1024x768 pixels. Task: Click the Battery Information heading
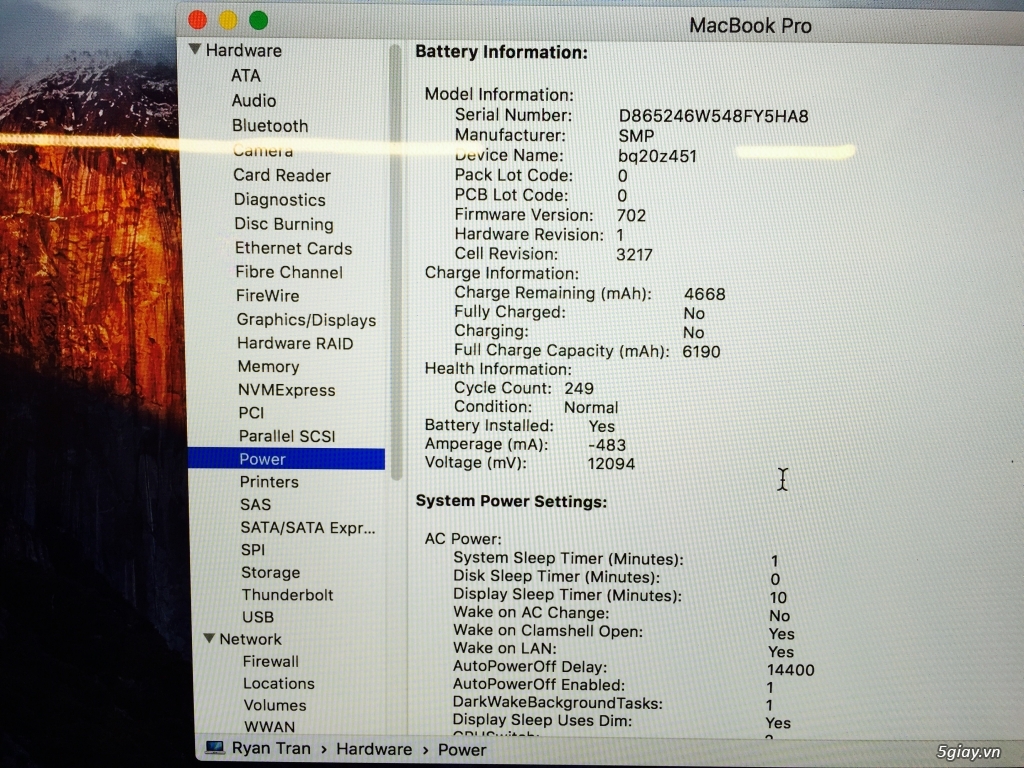click(x=502, y=52)
